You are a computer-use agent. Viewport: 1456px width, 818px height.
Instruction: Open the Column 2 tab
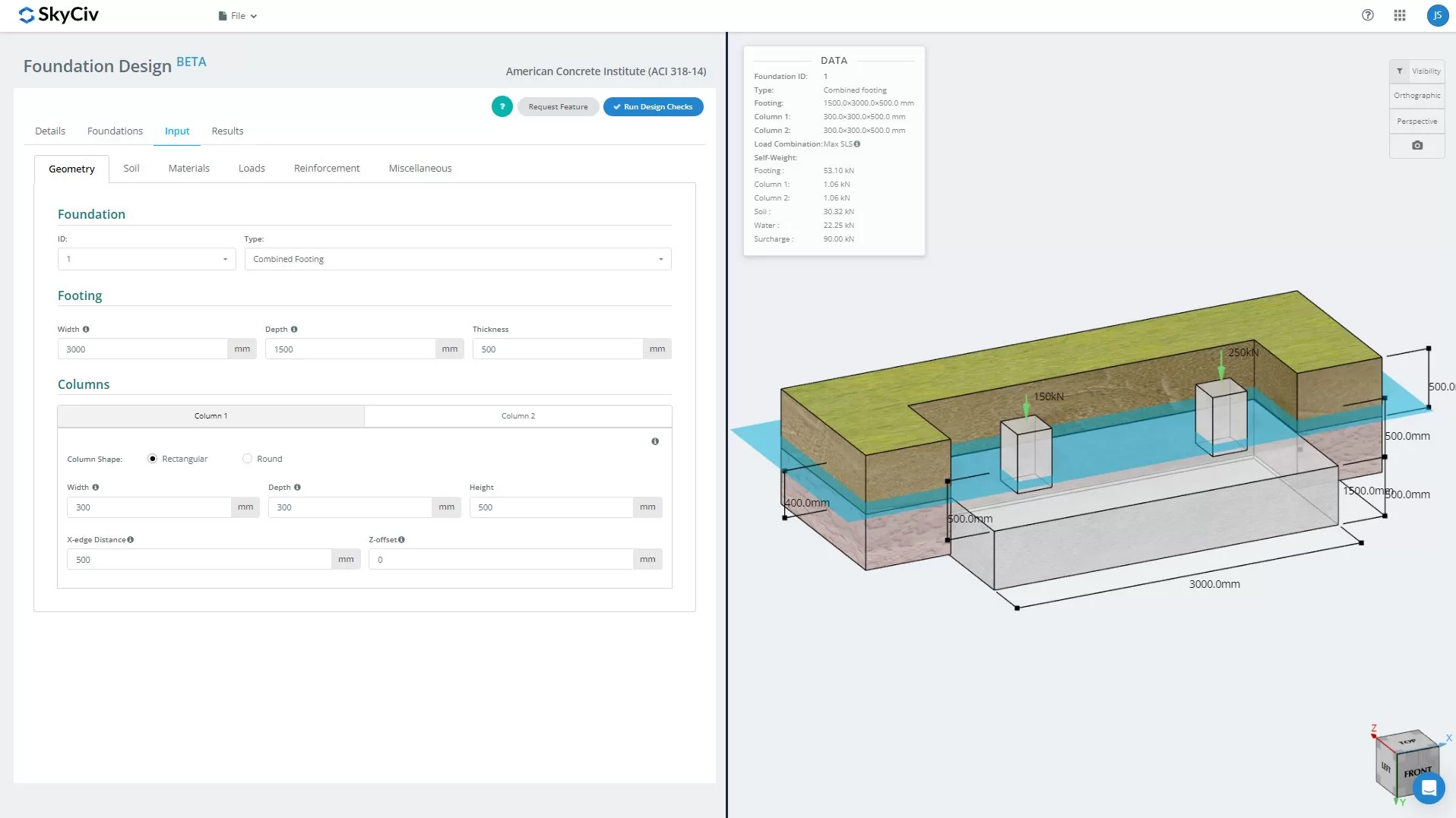point(518,416)
